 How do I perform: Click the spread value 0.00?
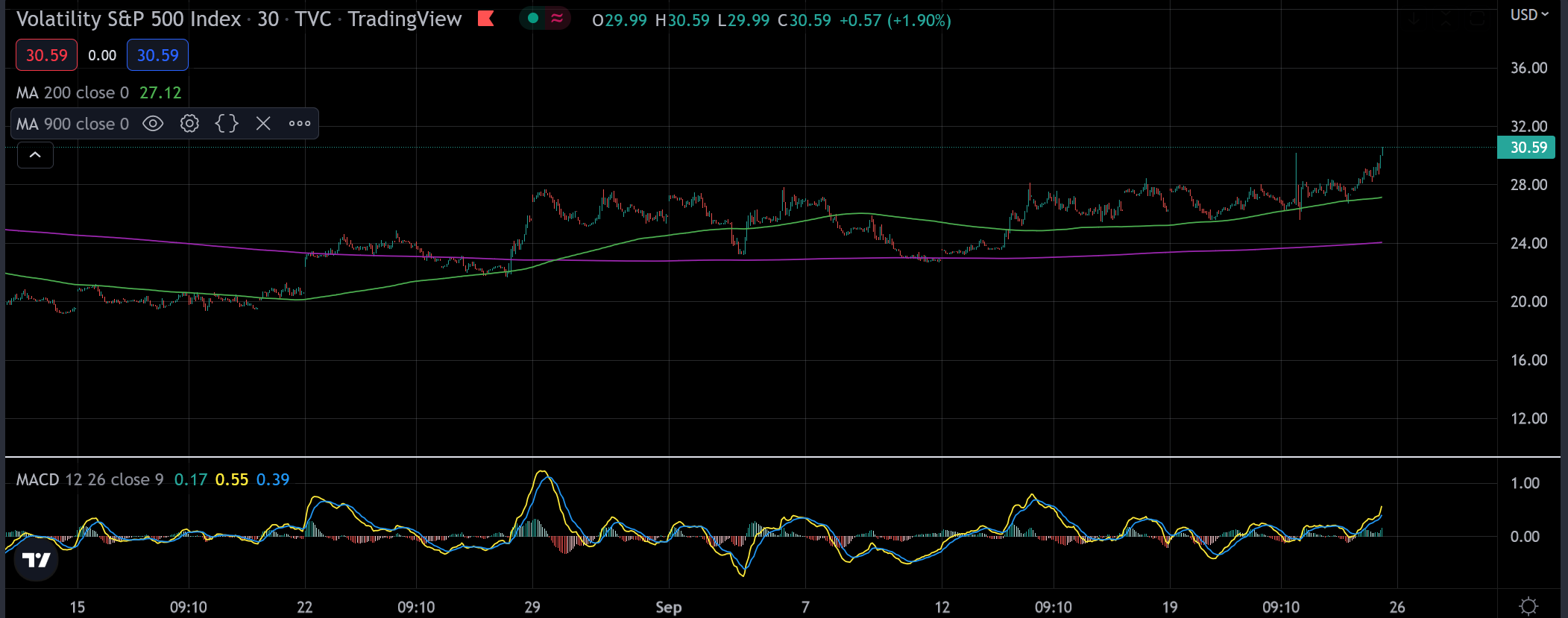102,55
